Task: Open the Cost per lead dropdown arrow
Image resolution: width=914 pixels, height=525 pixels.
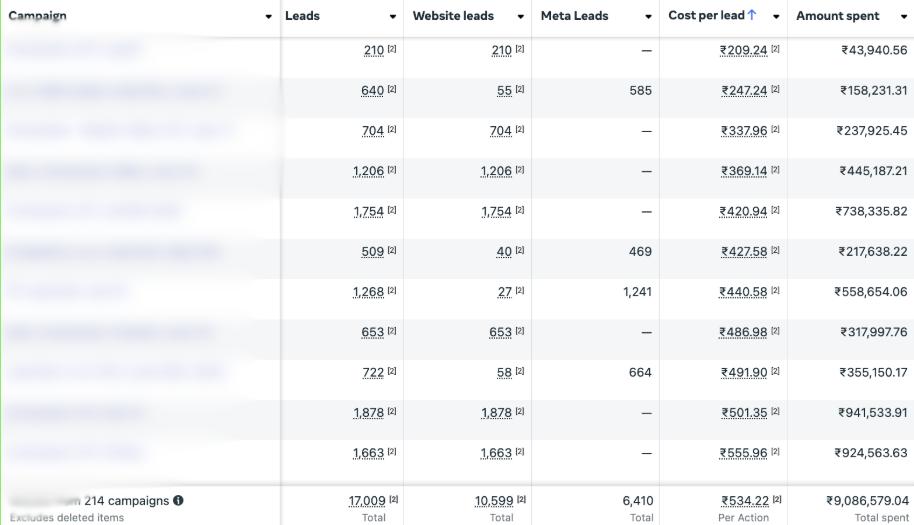Action: click(x=776, y=17)
